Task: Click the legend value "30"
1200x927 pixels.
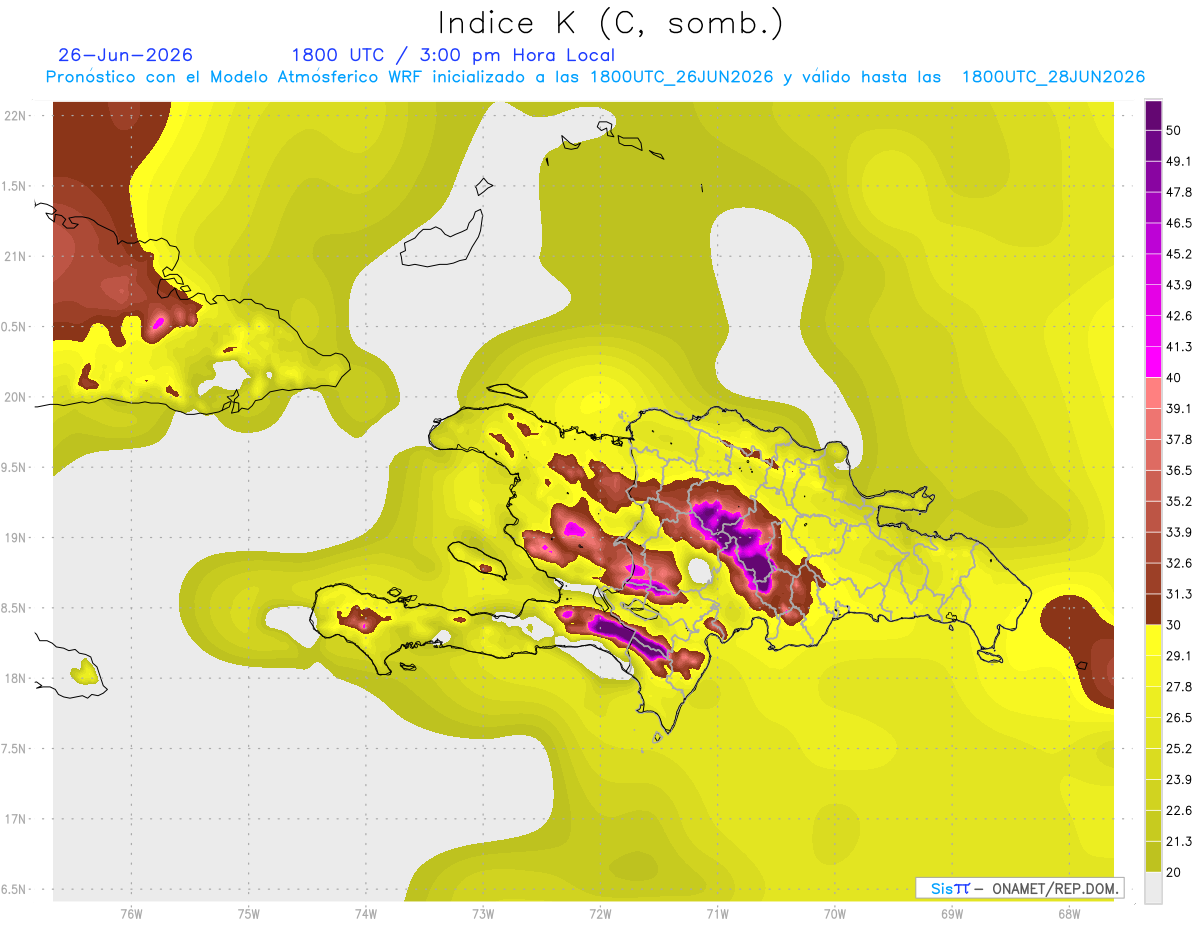Action: pos(1174,625)
